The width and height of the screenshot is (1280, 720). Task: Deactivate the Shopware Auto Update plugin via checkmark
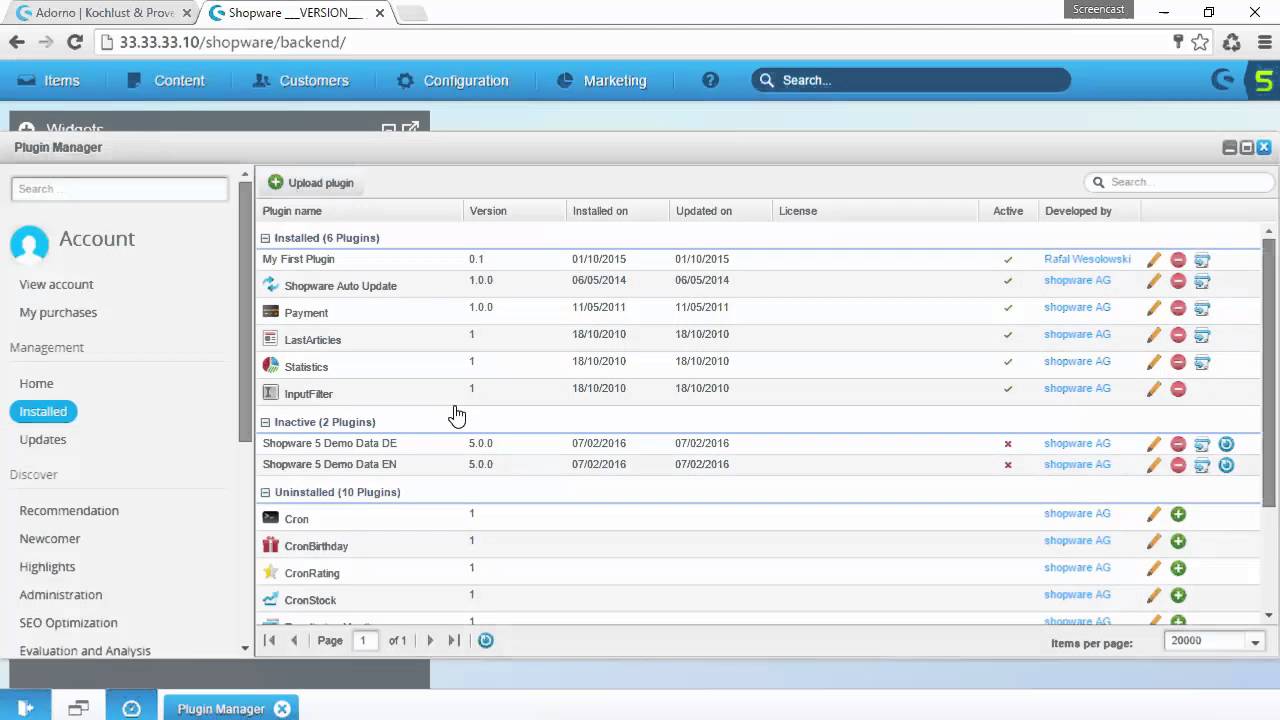tap(1008, 281)
